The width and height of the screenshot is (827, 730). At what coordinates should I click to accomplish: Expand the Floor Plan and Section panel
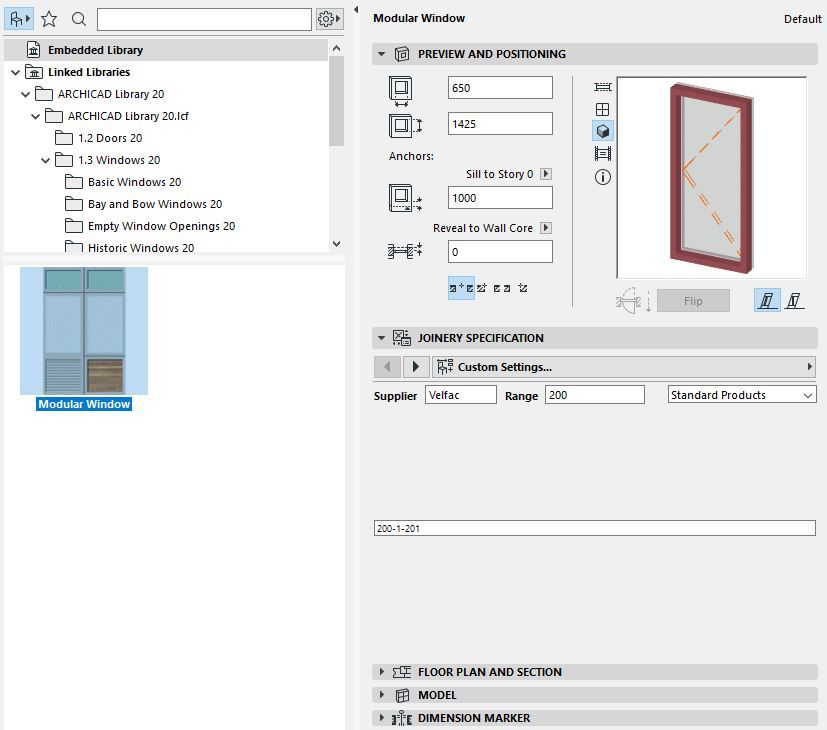click(x=381, y=671)
